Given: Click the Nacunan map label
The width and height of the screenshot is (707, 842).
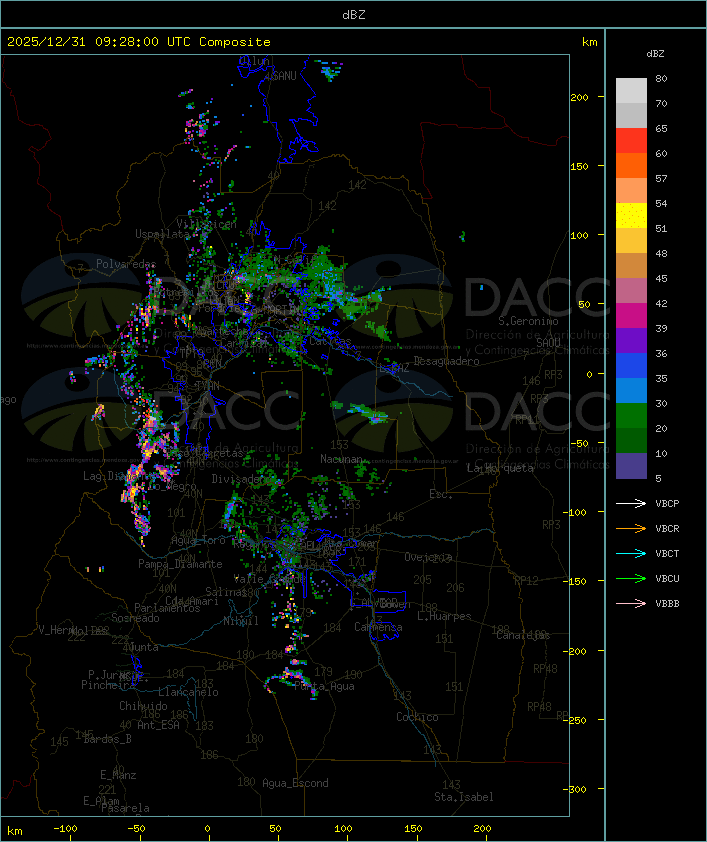Looking at the screenshot, I should pos(341,459).
